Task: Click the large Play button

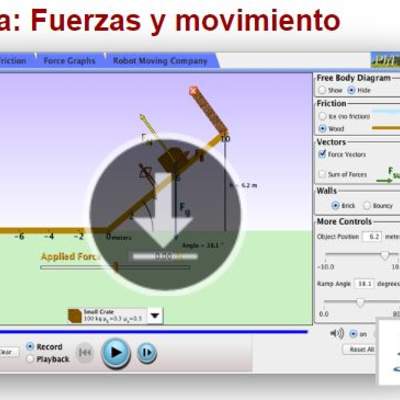Action: click(115, 352)
